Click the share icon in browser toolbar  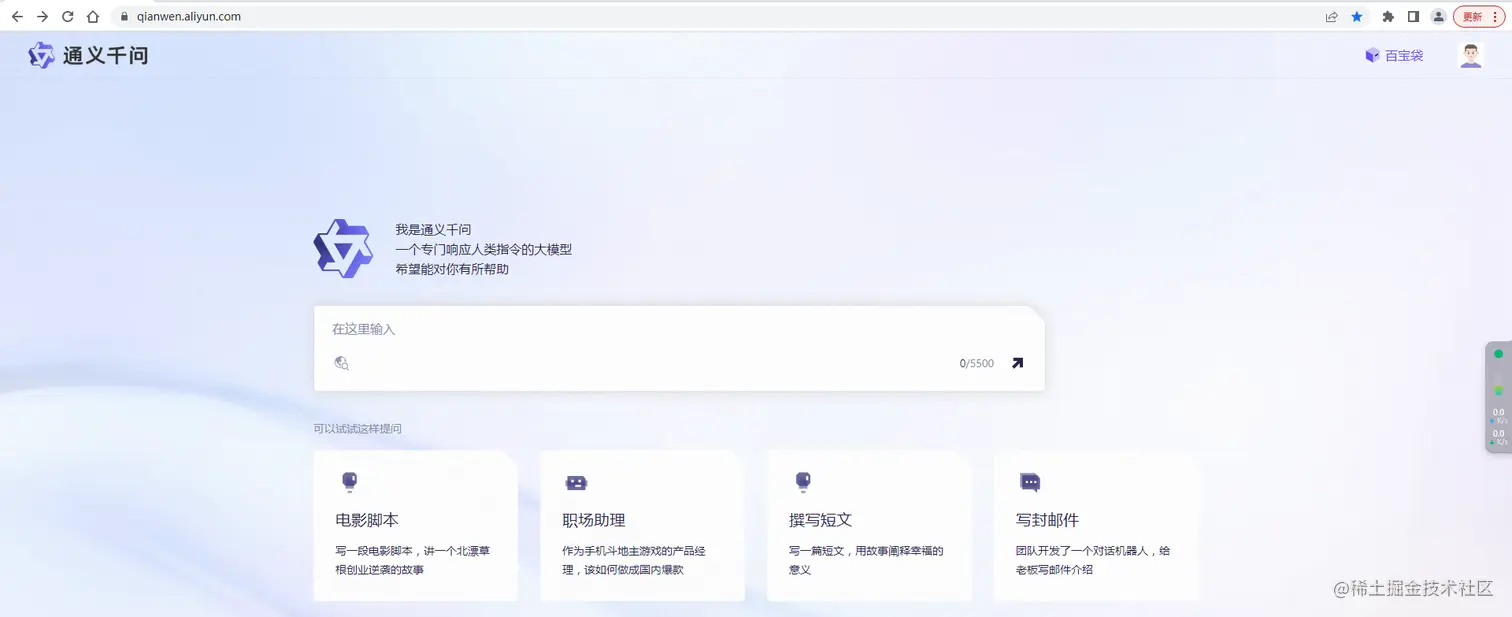(1331, 16)
